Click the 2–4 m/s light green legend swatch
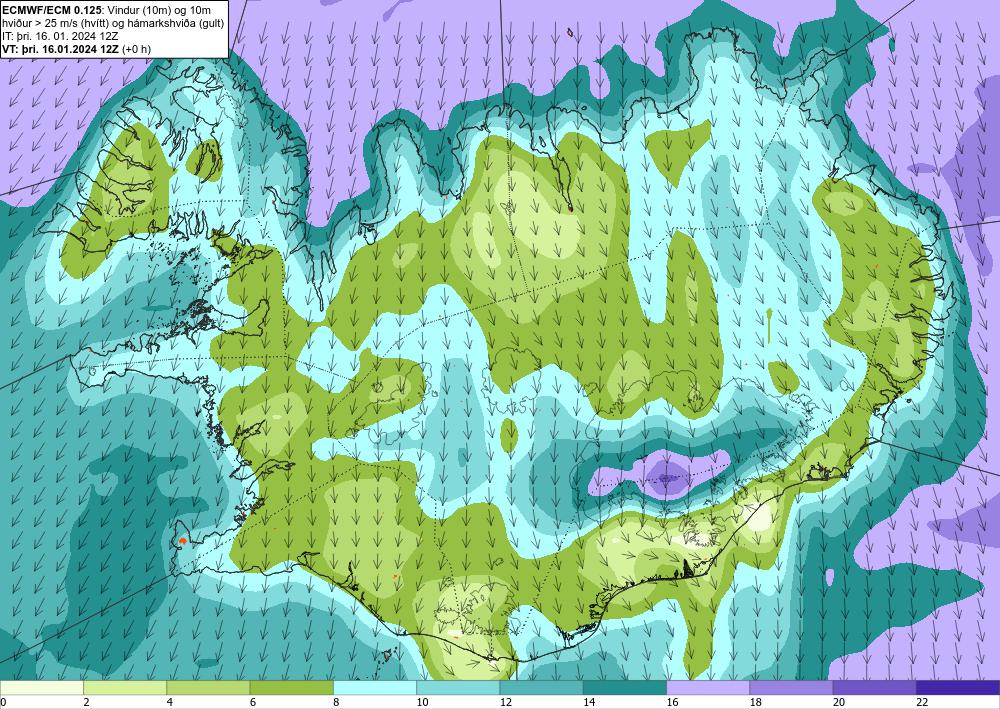The width and height of the screenshot is (1000, 709). coord(125,688)
